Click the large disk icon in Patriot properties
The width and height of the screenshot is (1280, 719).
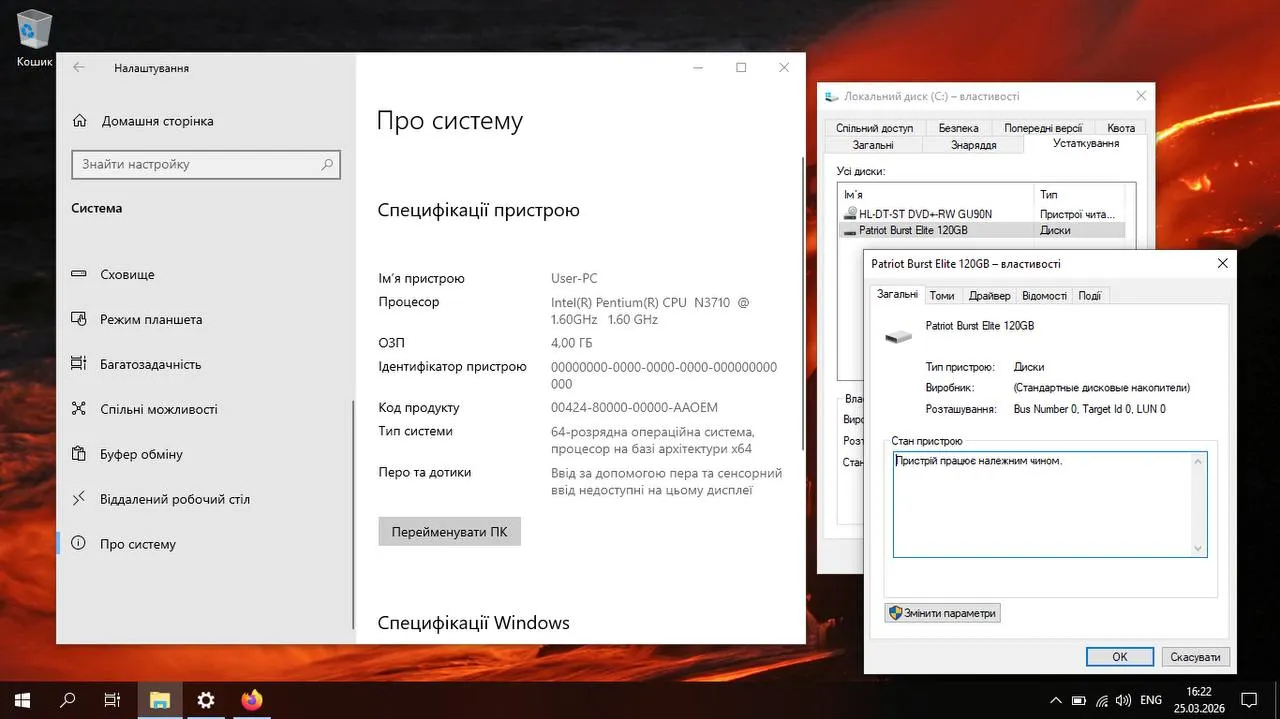coord(898,336)
